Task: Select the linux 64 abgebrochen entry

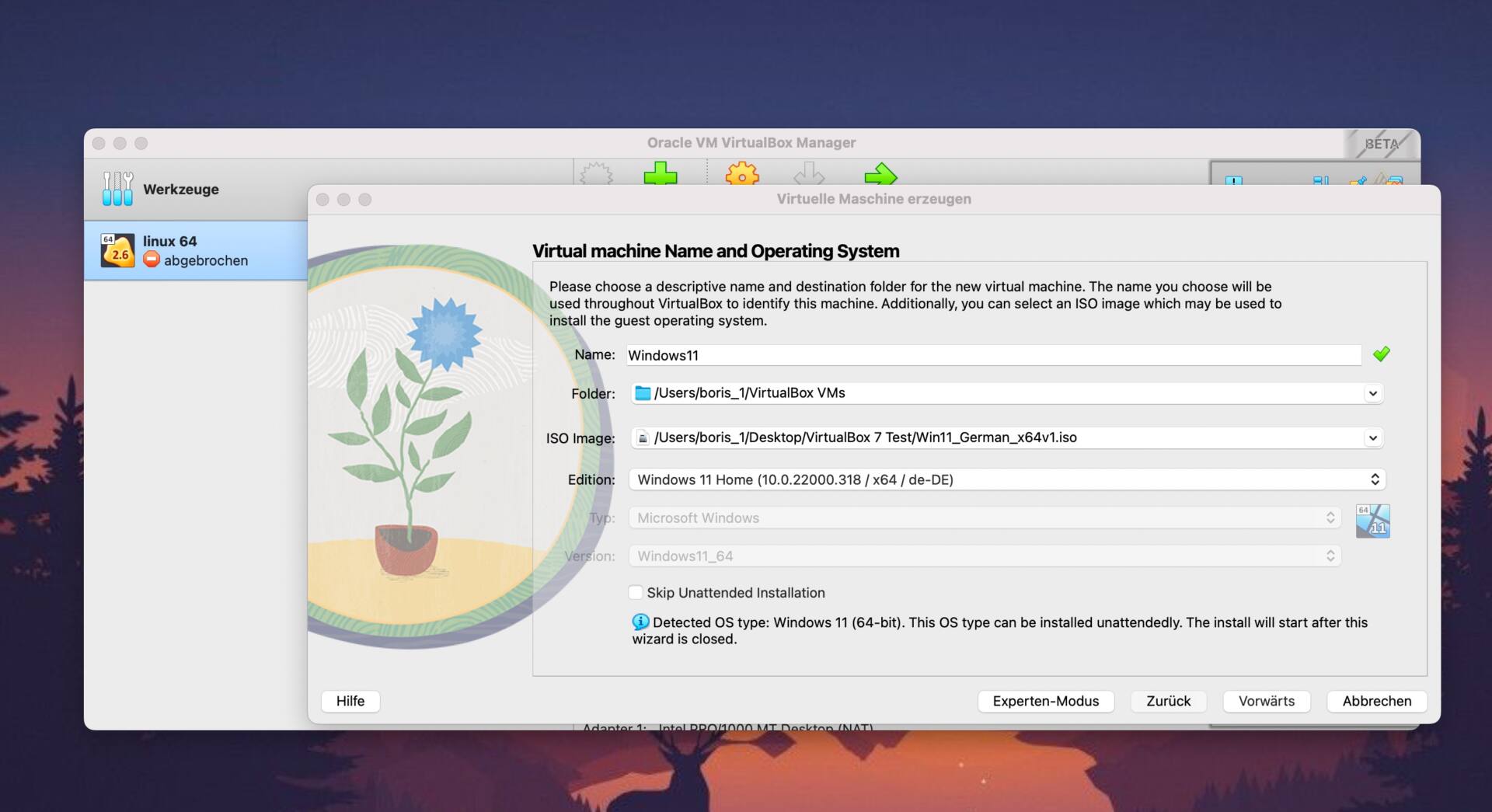Action: coord(195,251)
